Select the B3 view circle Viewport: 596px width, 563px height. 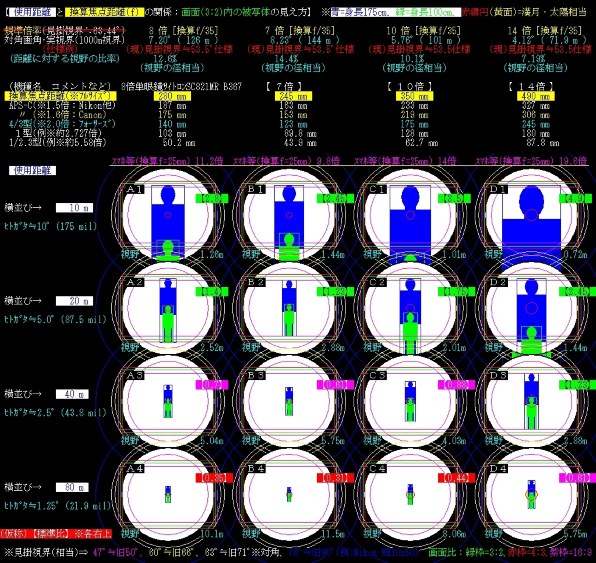click(x=289, y=400)
